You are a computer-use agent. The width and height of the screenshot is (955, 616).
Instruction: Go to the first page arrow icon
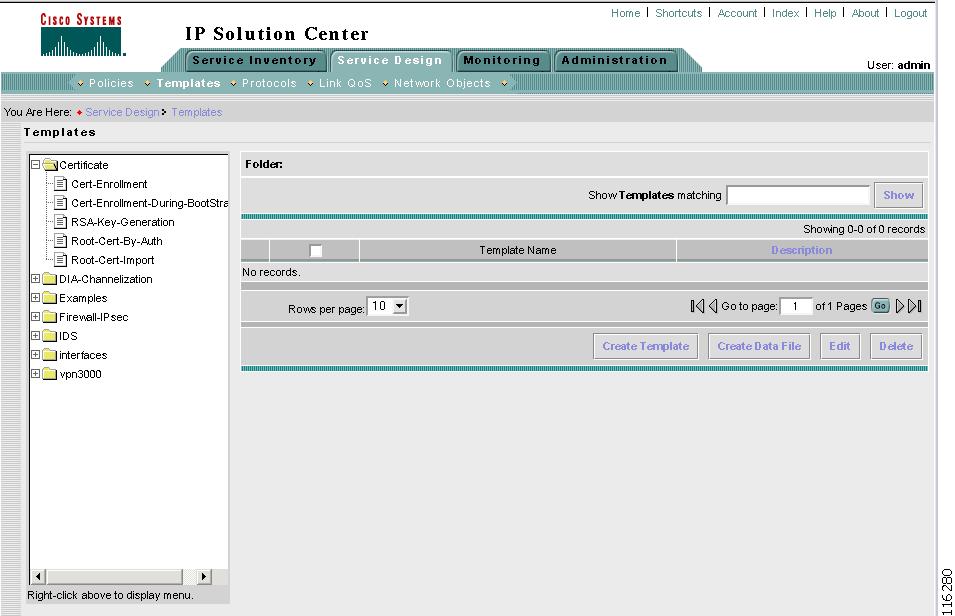coord(697,306)
